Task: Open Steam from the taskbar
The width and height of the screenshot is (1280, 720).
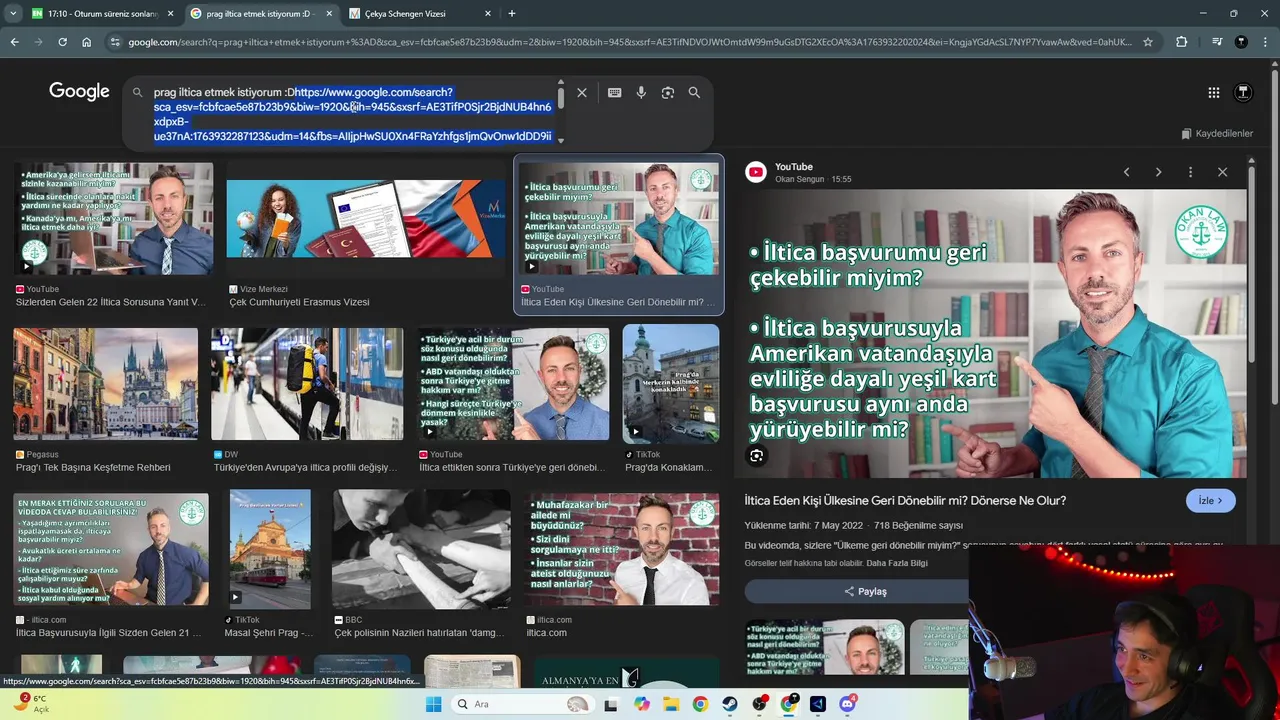Action: click(730, 704)
